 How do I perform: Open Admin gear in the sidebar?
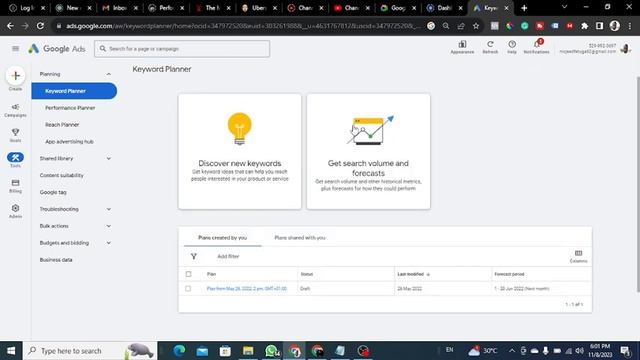click(x=16, y=211)
